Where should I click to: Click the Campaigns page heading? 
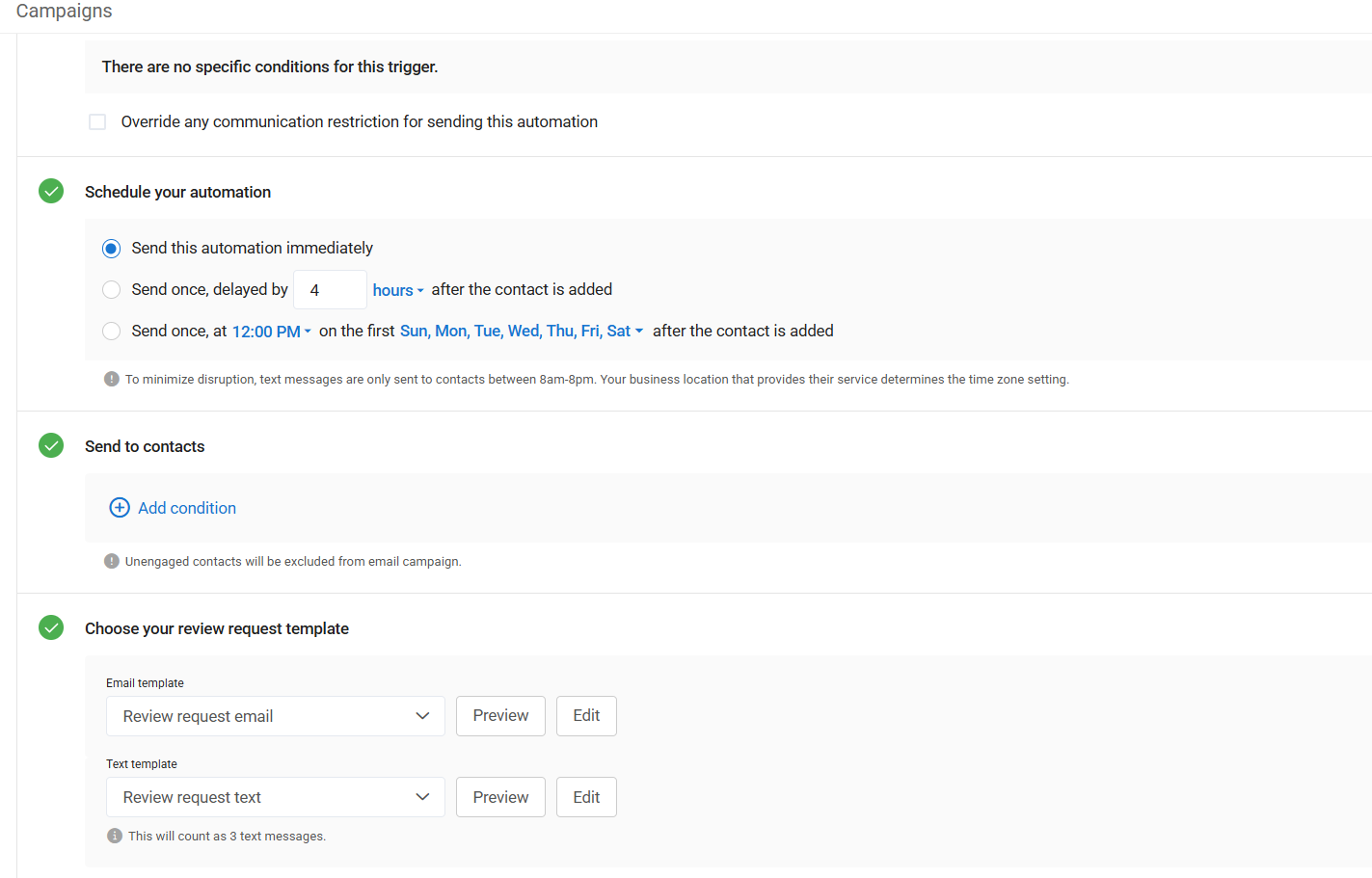(x=64, y=11)
